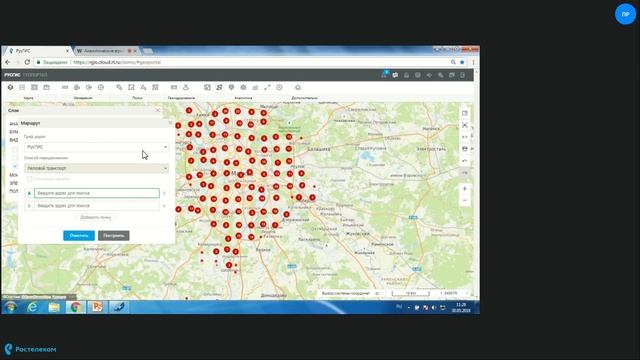Open the Windows Start button

point(11,307)
